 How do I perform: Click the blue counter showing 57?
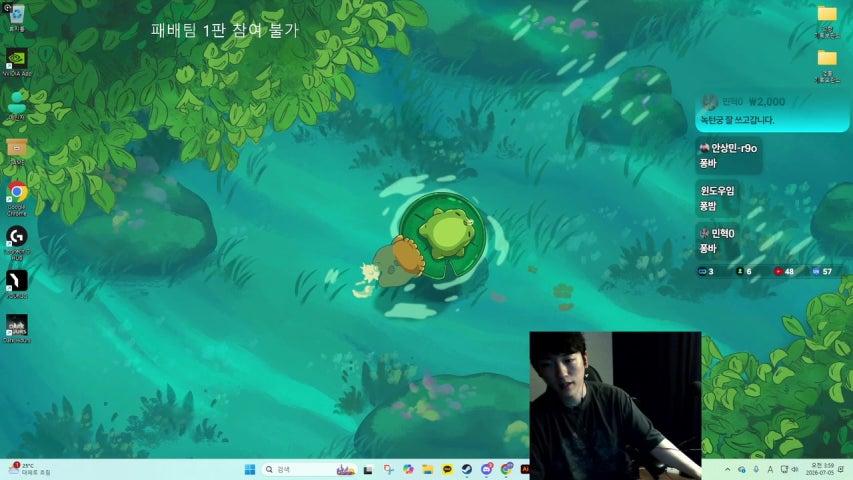coord(822,271)
